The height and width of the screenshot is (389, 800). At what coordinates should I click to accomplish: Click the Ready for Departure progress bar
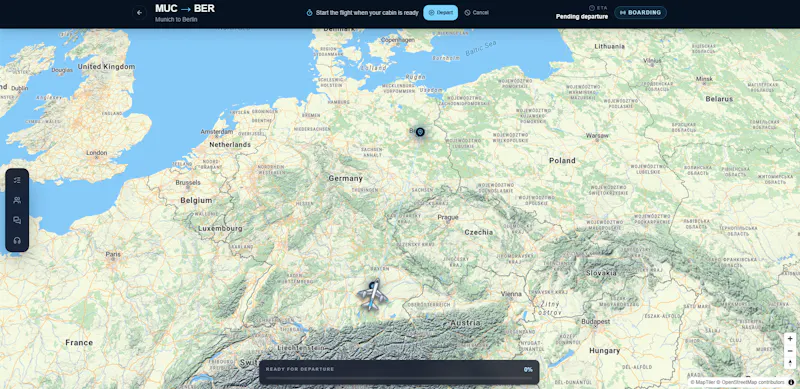pyautogui.click(x=399, y=378)
